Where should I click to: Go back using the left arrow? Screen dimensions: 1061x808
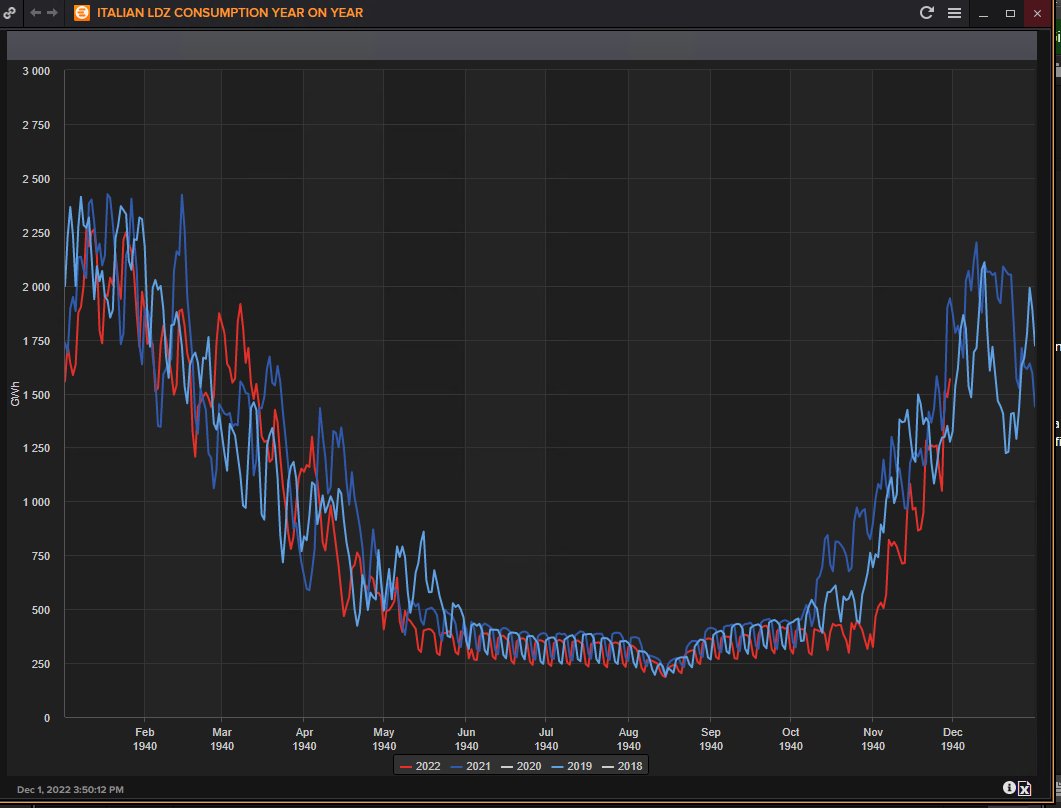pyautogui.click(x=36, y=13)
